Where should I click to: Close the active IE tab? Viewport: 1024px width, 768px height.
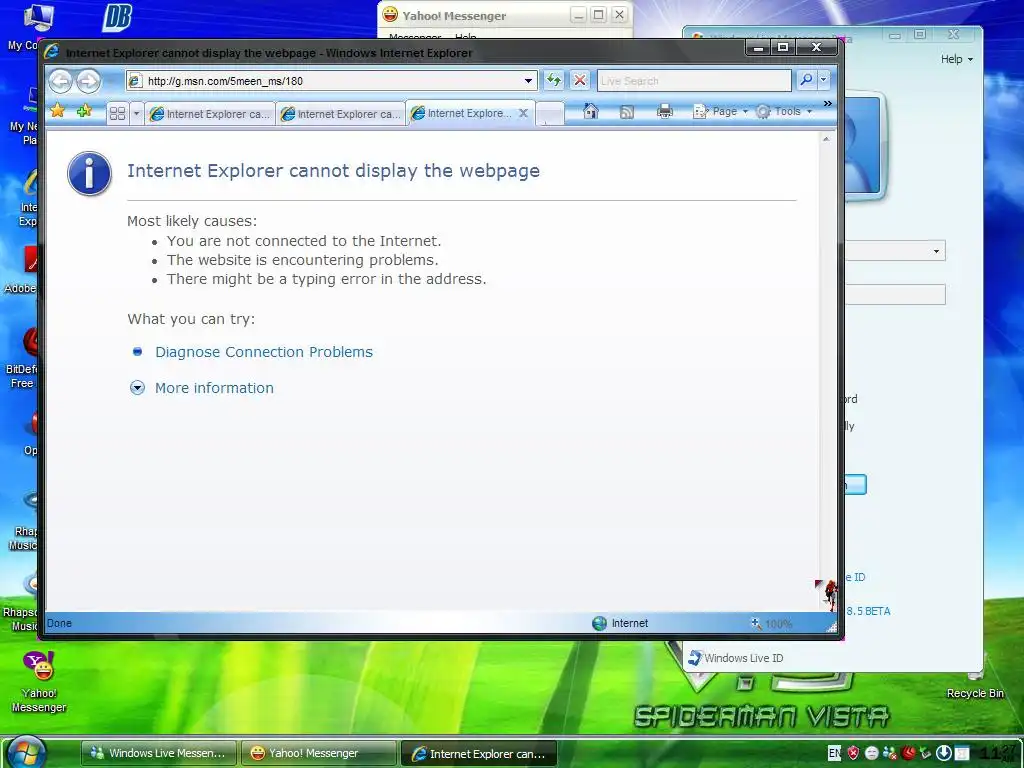523,113
